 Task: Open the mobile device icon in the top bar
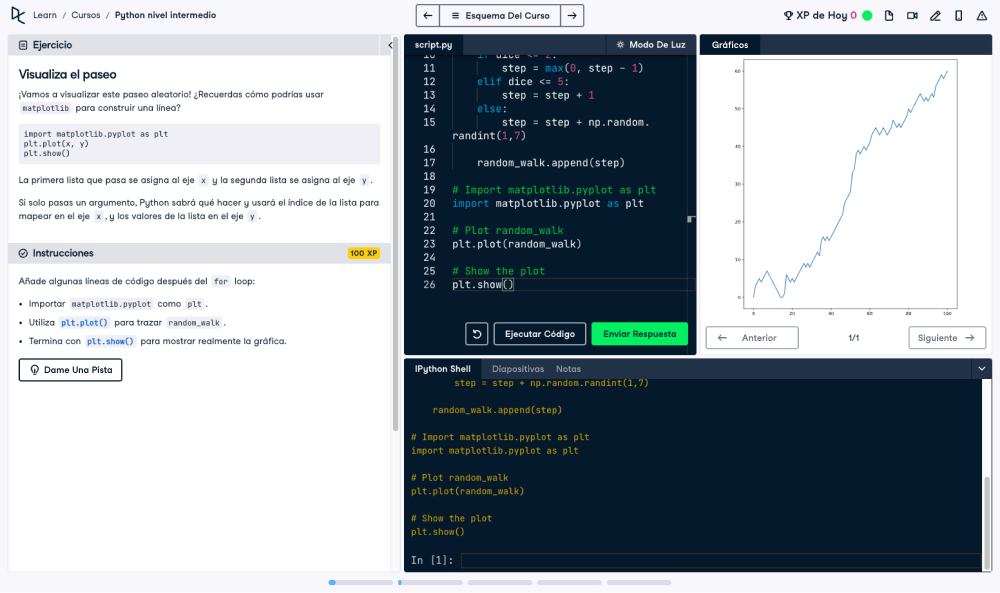tap(958, 15)
